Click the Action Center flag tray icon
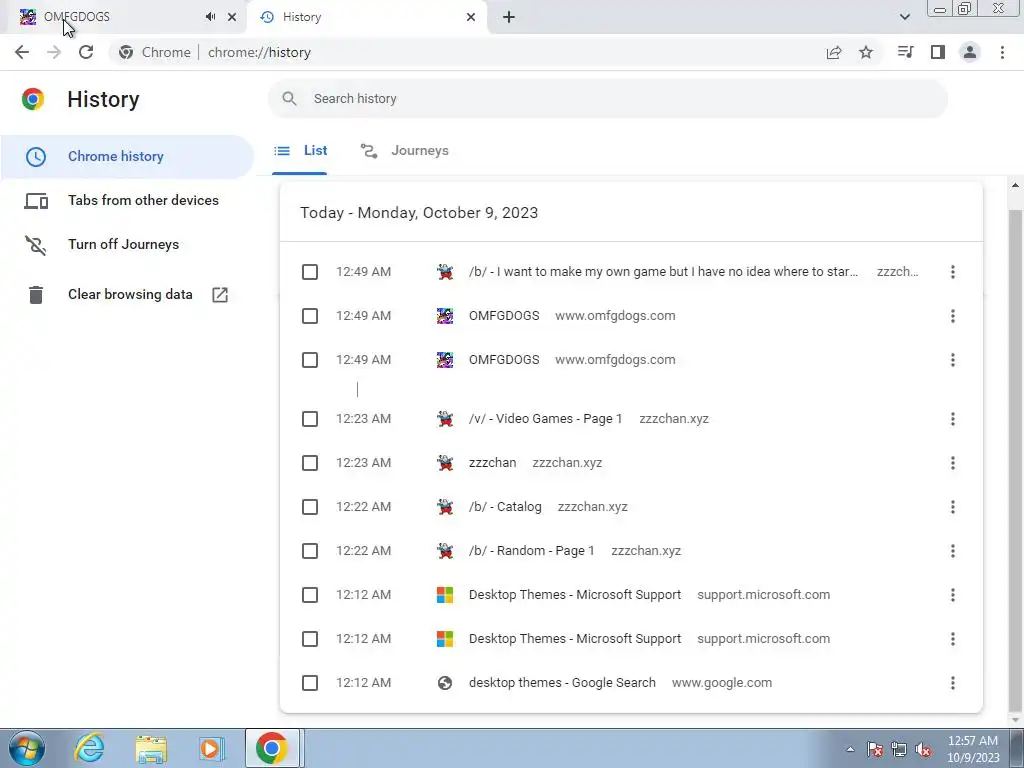Image resolution: width=1024 pixels, height=768 pixels. coord(875,750)
